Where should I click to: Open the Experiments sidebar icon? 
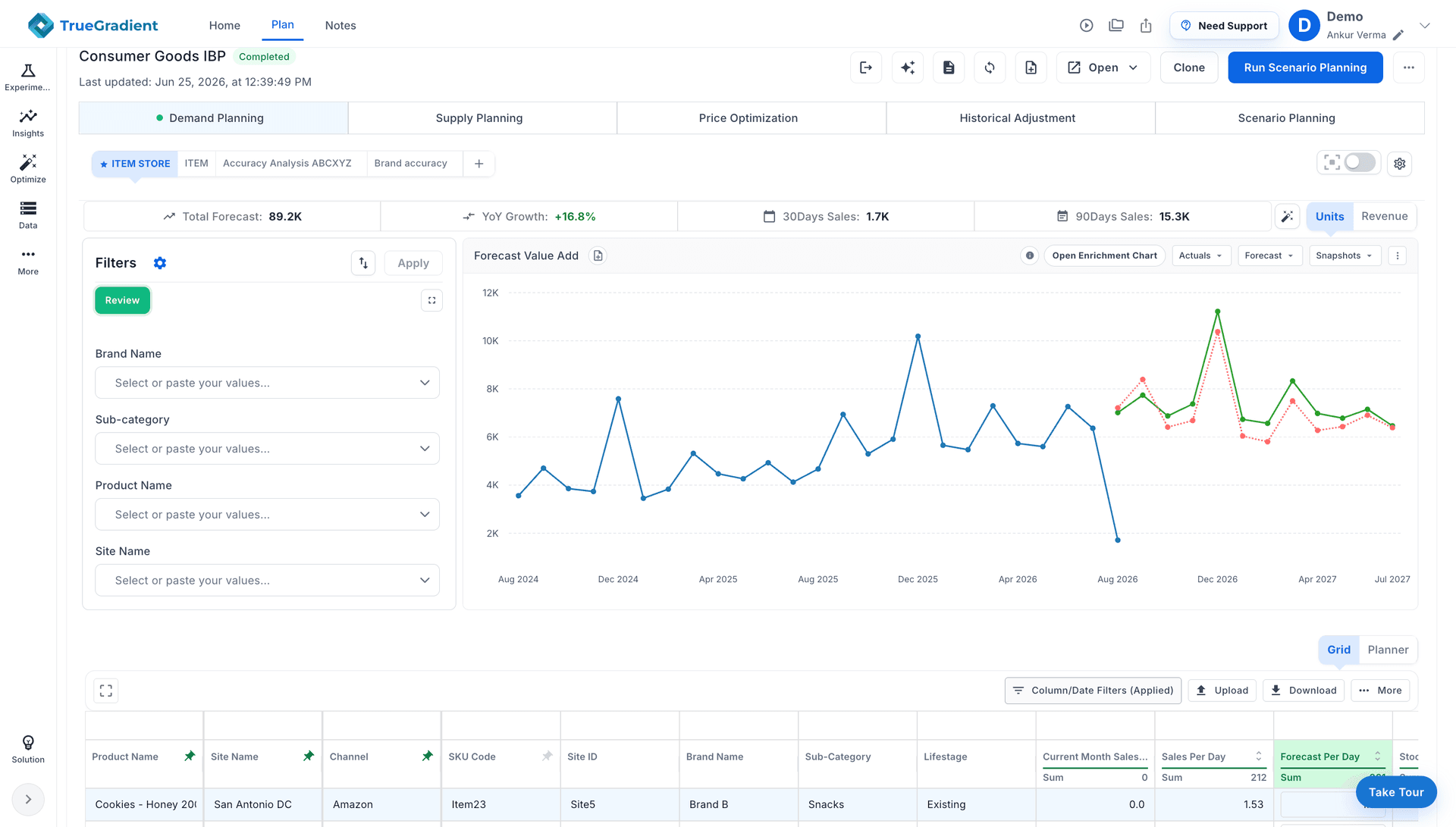(x=28, y=77)
